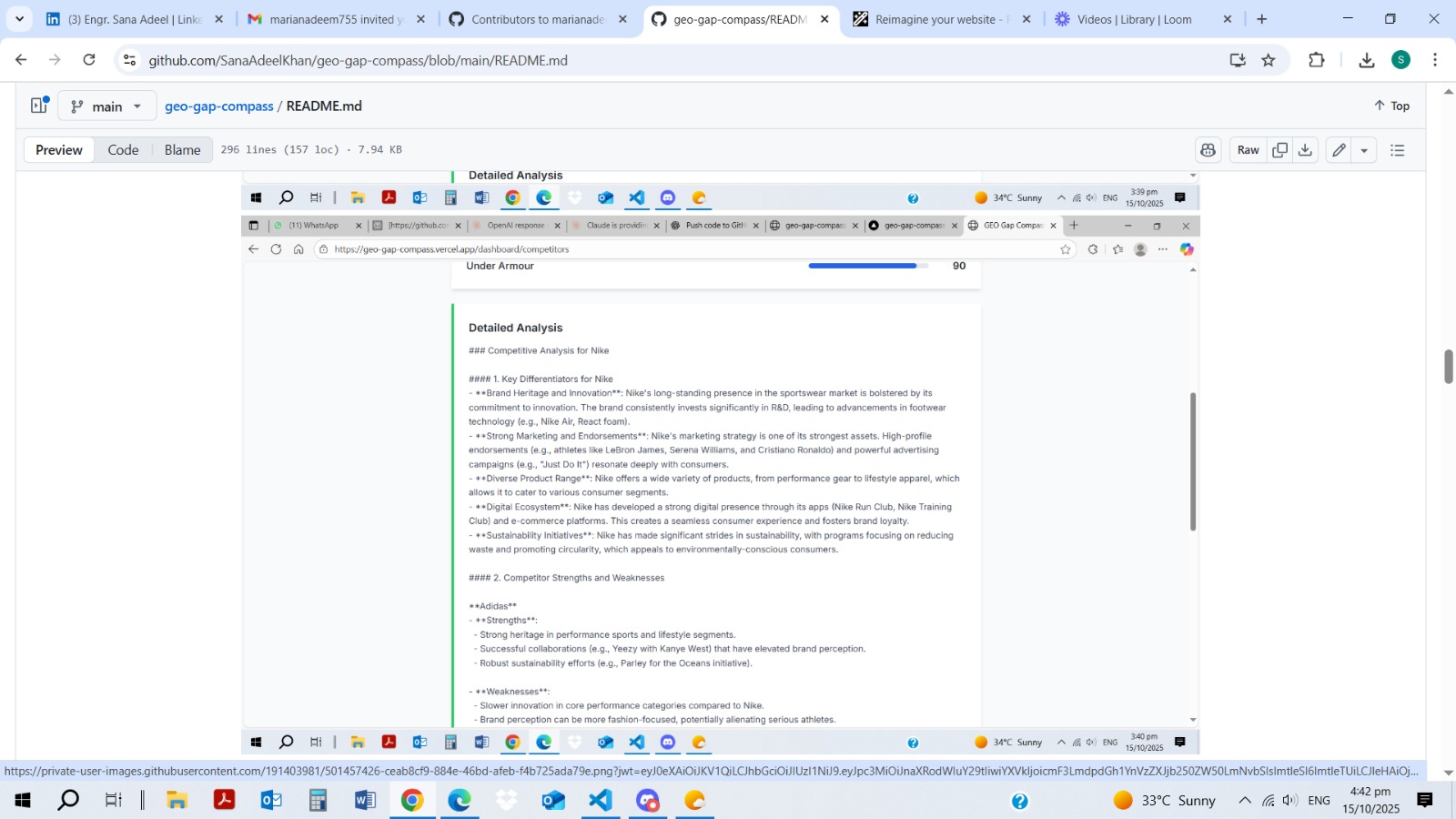The width and height of the screenshot is (1456, 819).
Task: Open Windows notification center
Action: coord(1425,801)
